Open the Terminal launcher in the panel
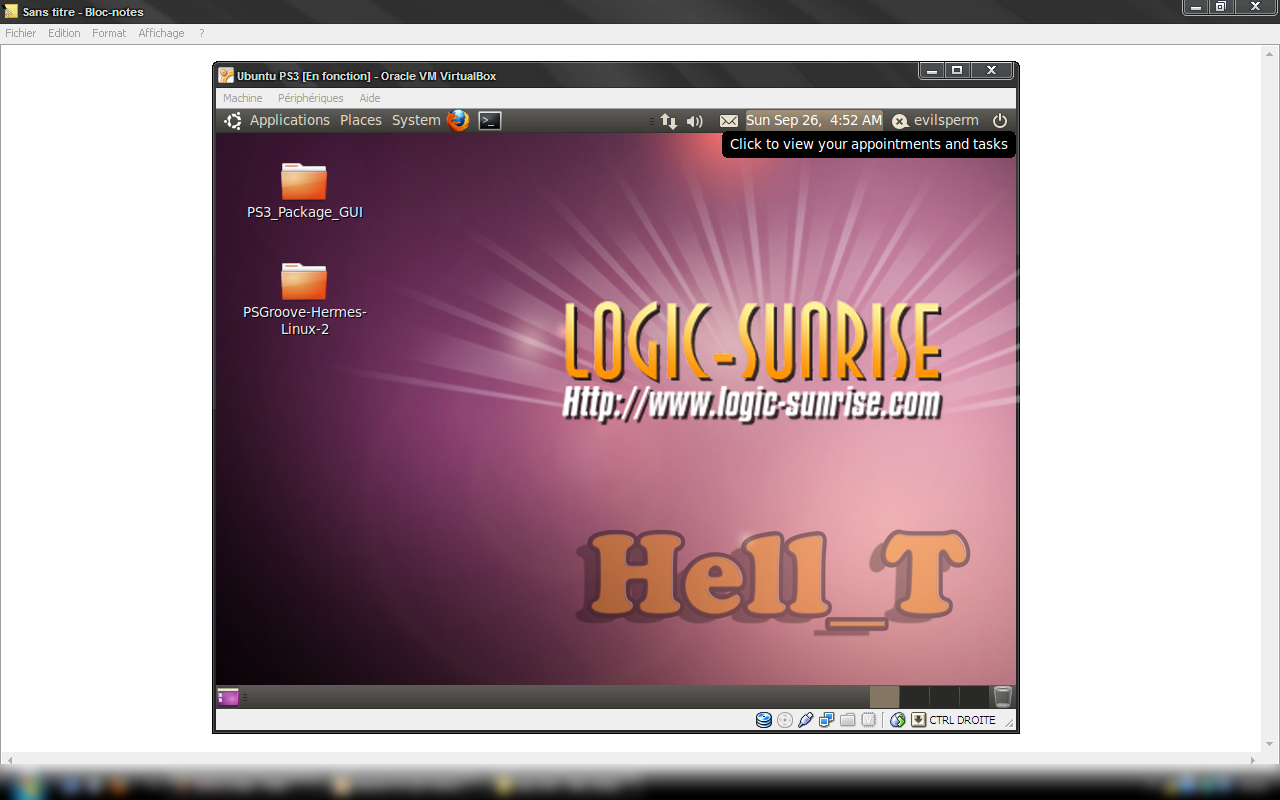Image resolution: width=1280 pixels, height=800 pixels. [x=489, y=120]
